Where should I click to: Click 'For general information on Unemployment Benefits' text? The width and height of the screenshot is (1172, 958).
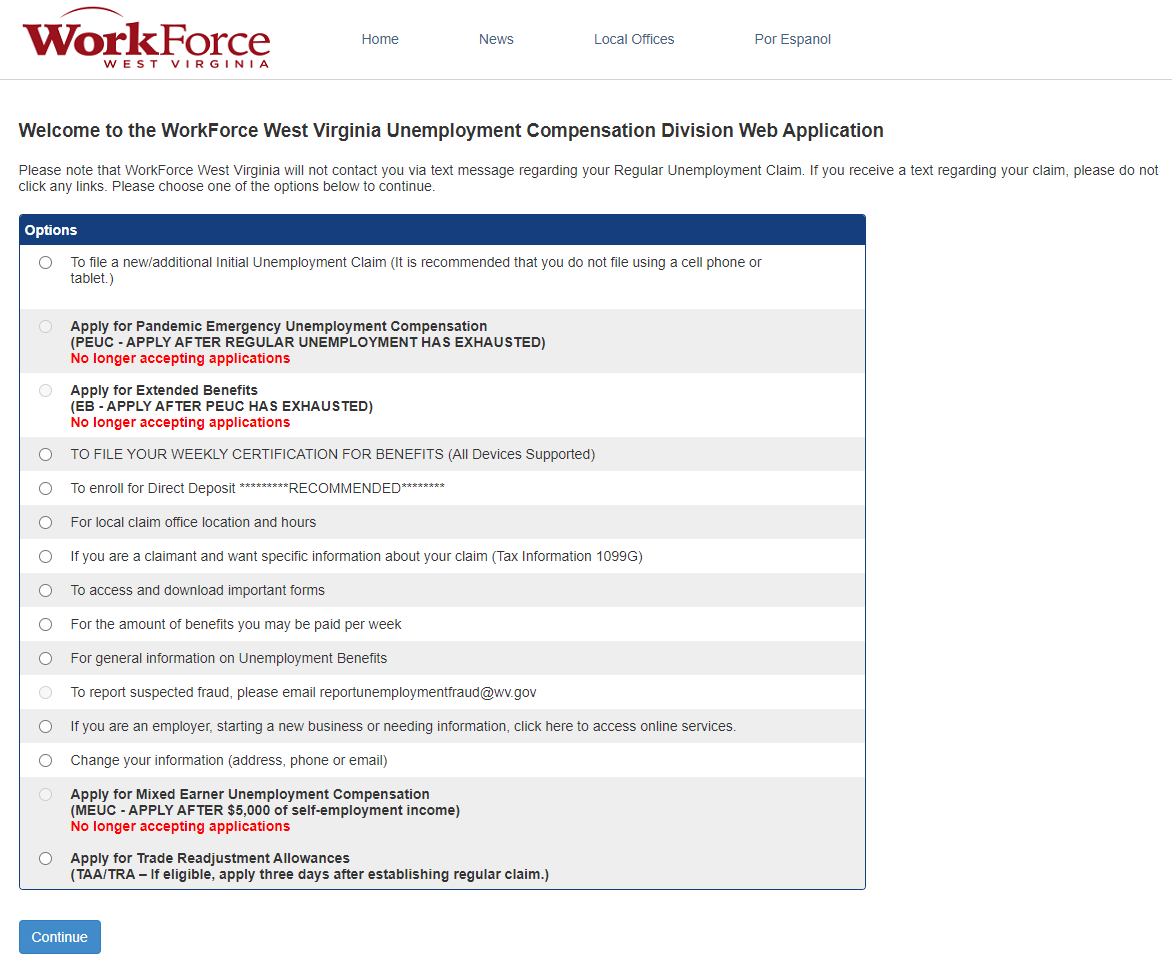pos(229,658)
